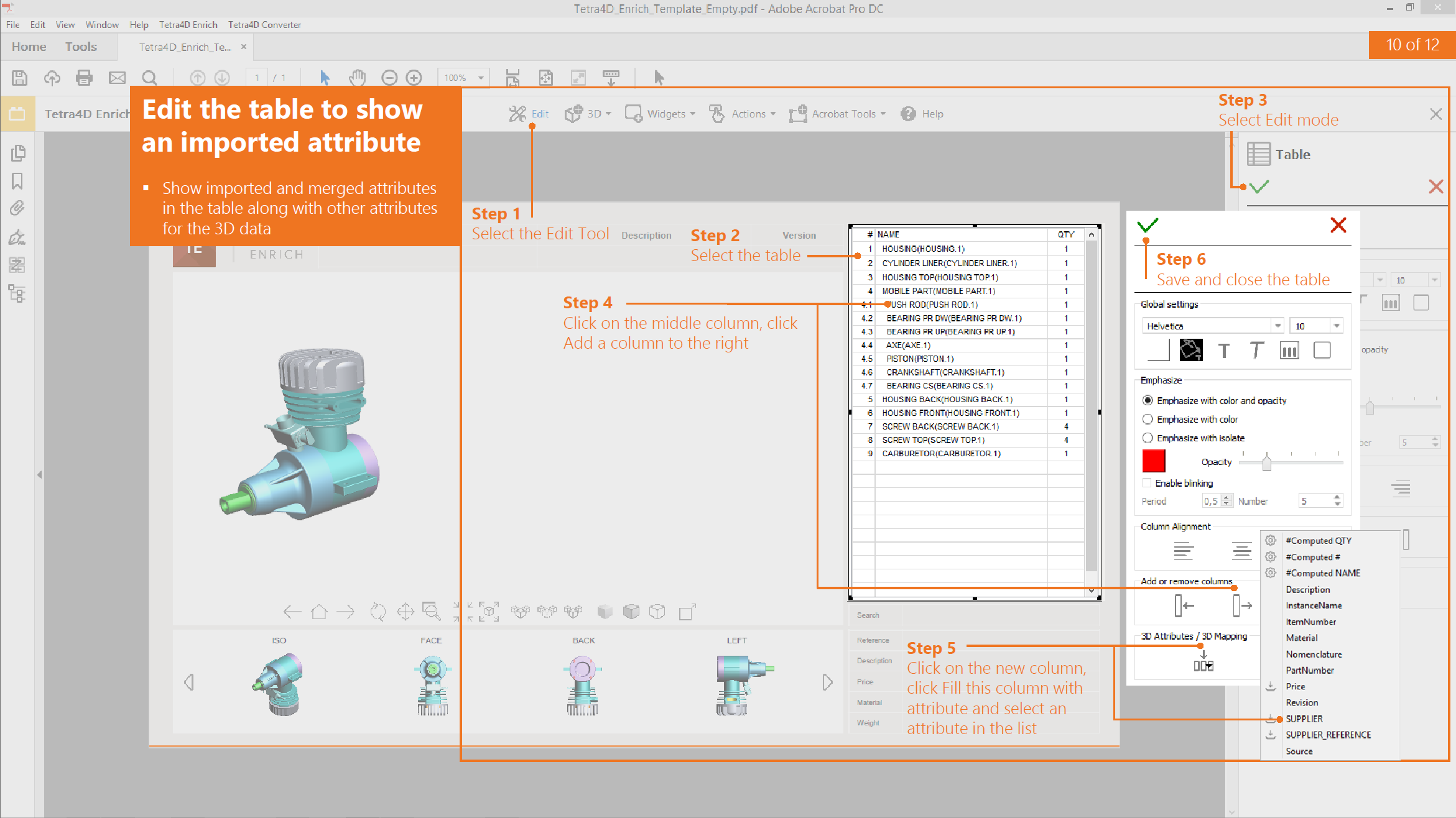Click the red emphasize color swatch

(x=1154, y=461)
